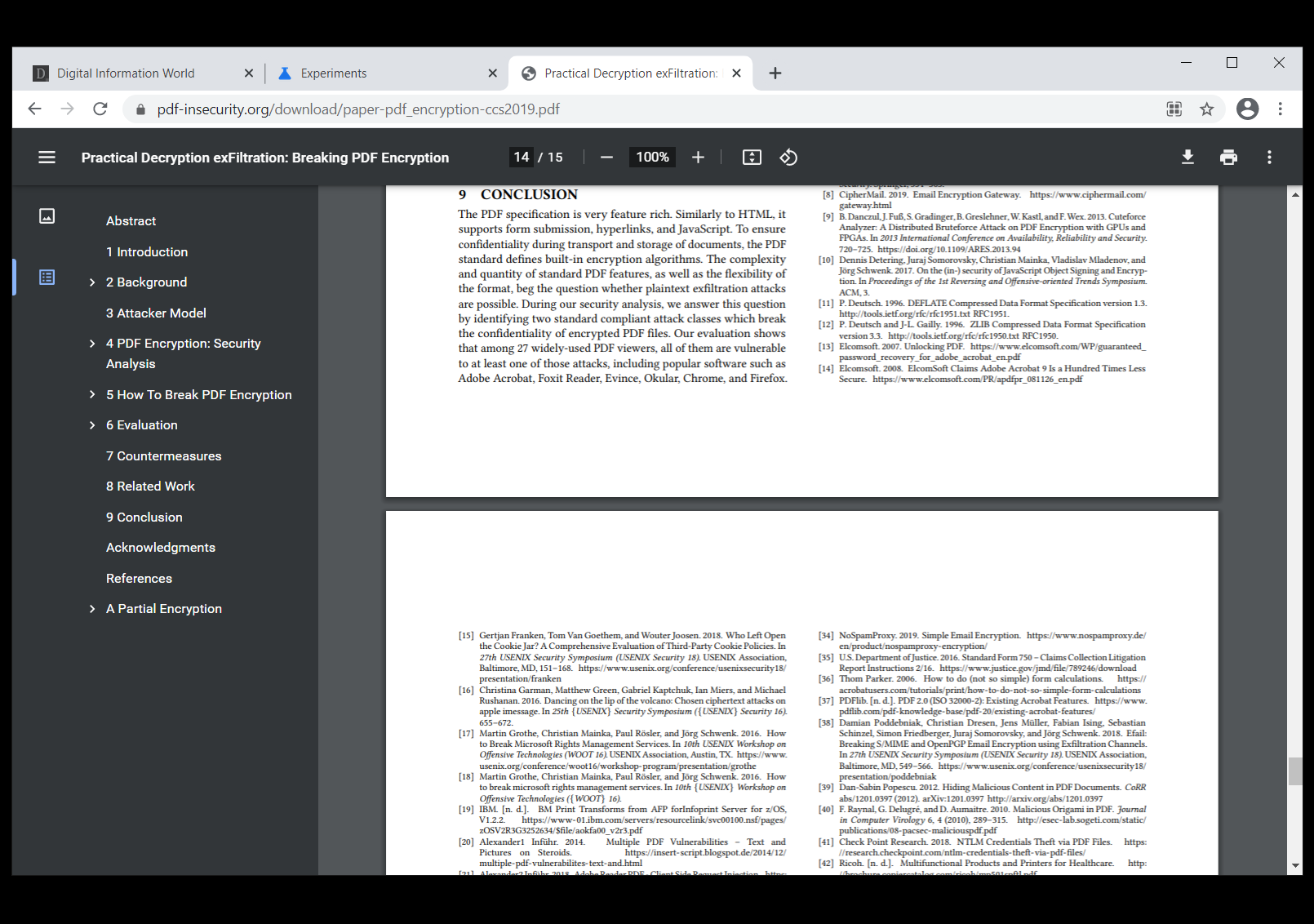Close the Practical Decryption exFiltration tab
Viewport: 1314px width, 924px height.
pyautogui.click(x=736, y=73)
